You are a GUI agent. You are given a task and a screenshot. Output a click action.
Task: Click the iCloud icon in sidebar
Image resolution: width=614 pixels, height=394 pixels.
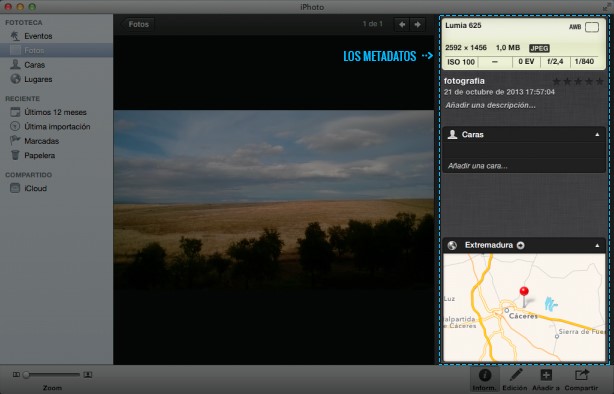15,188
